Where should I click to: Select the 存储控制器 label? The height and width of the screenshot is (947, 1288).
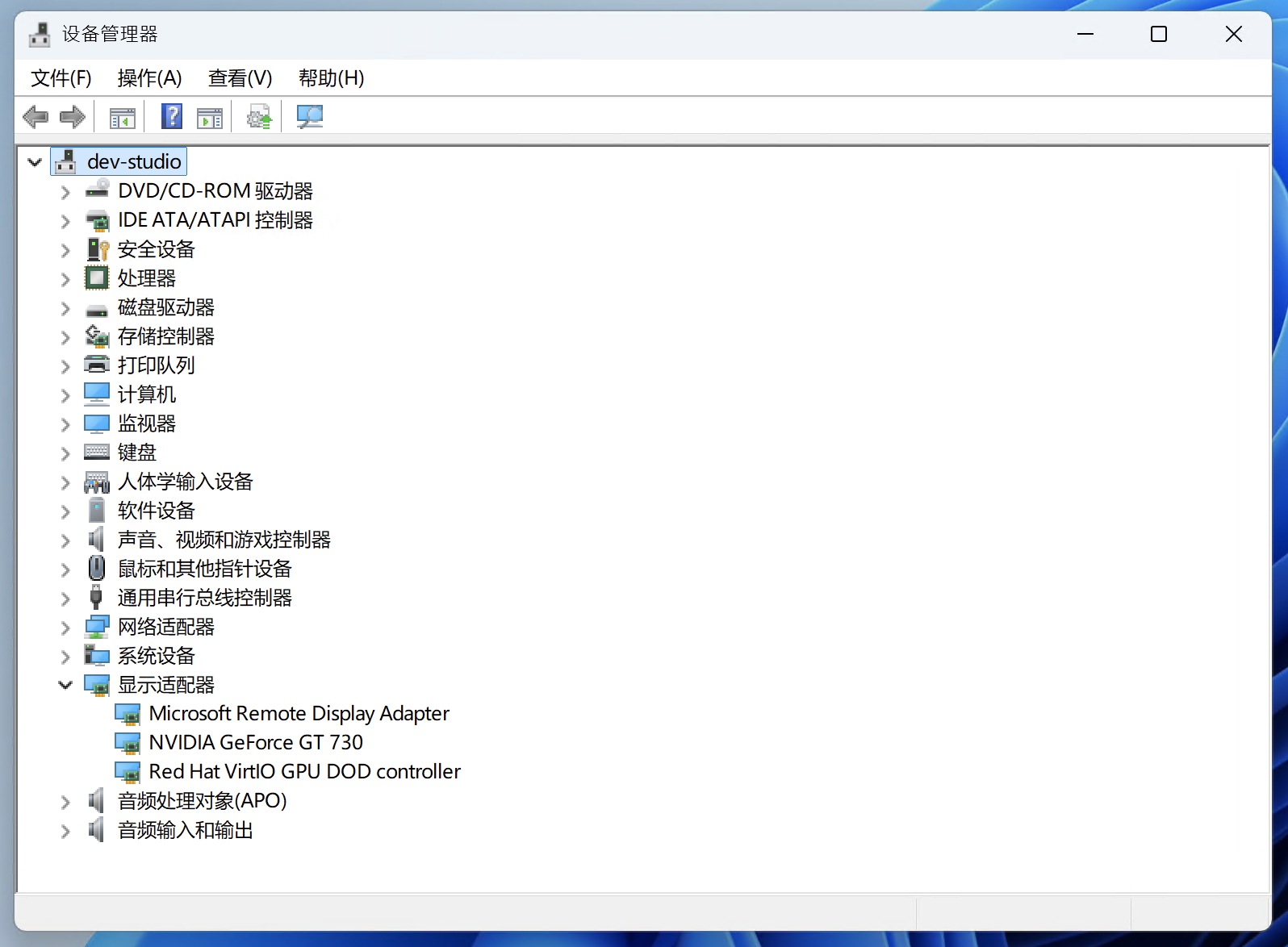(166, 336)
